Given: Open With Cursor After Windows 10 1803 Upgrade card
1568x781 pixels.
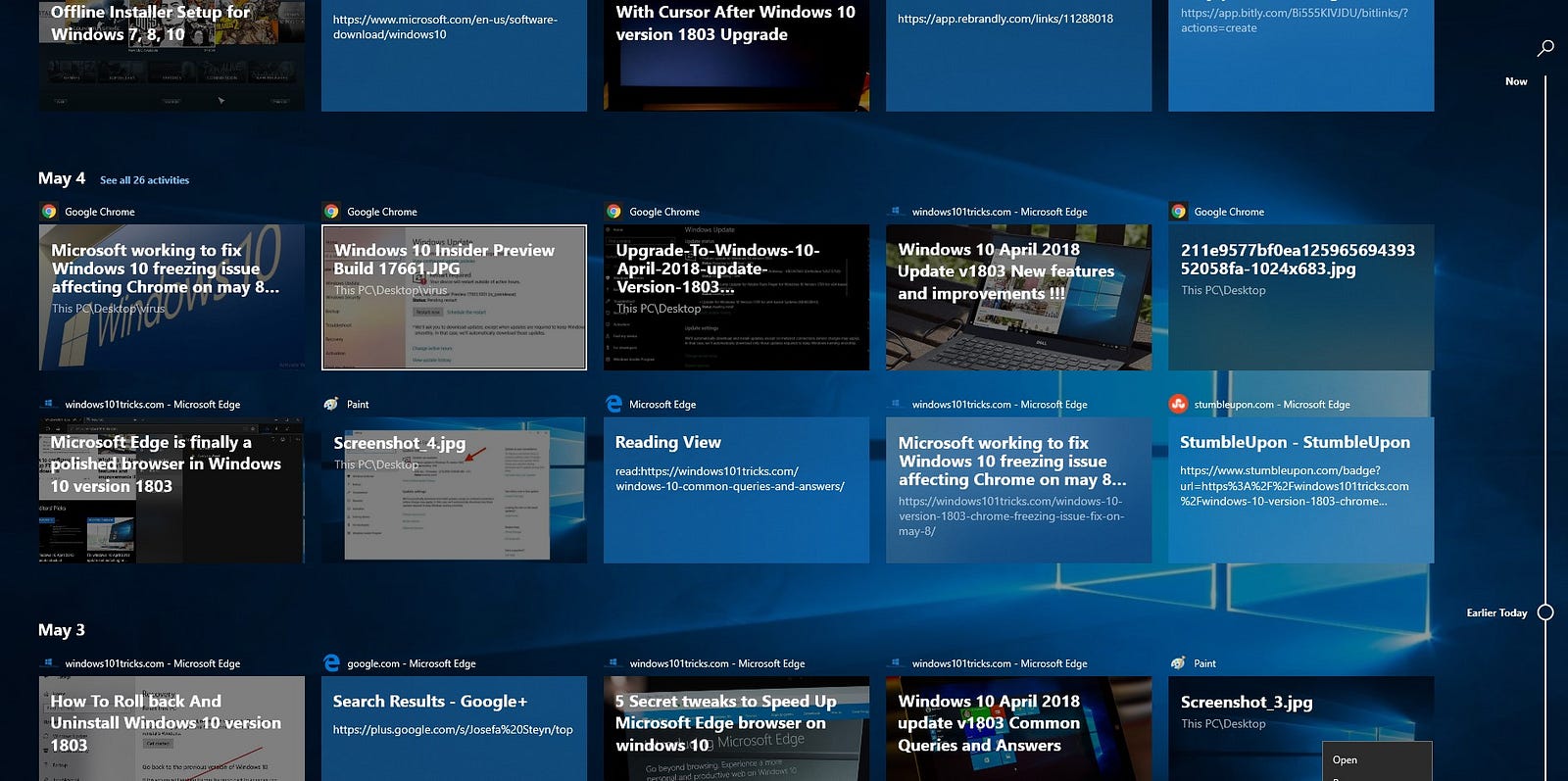Looking at the screenshot, I should (736, 55).
